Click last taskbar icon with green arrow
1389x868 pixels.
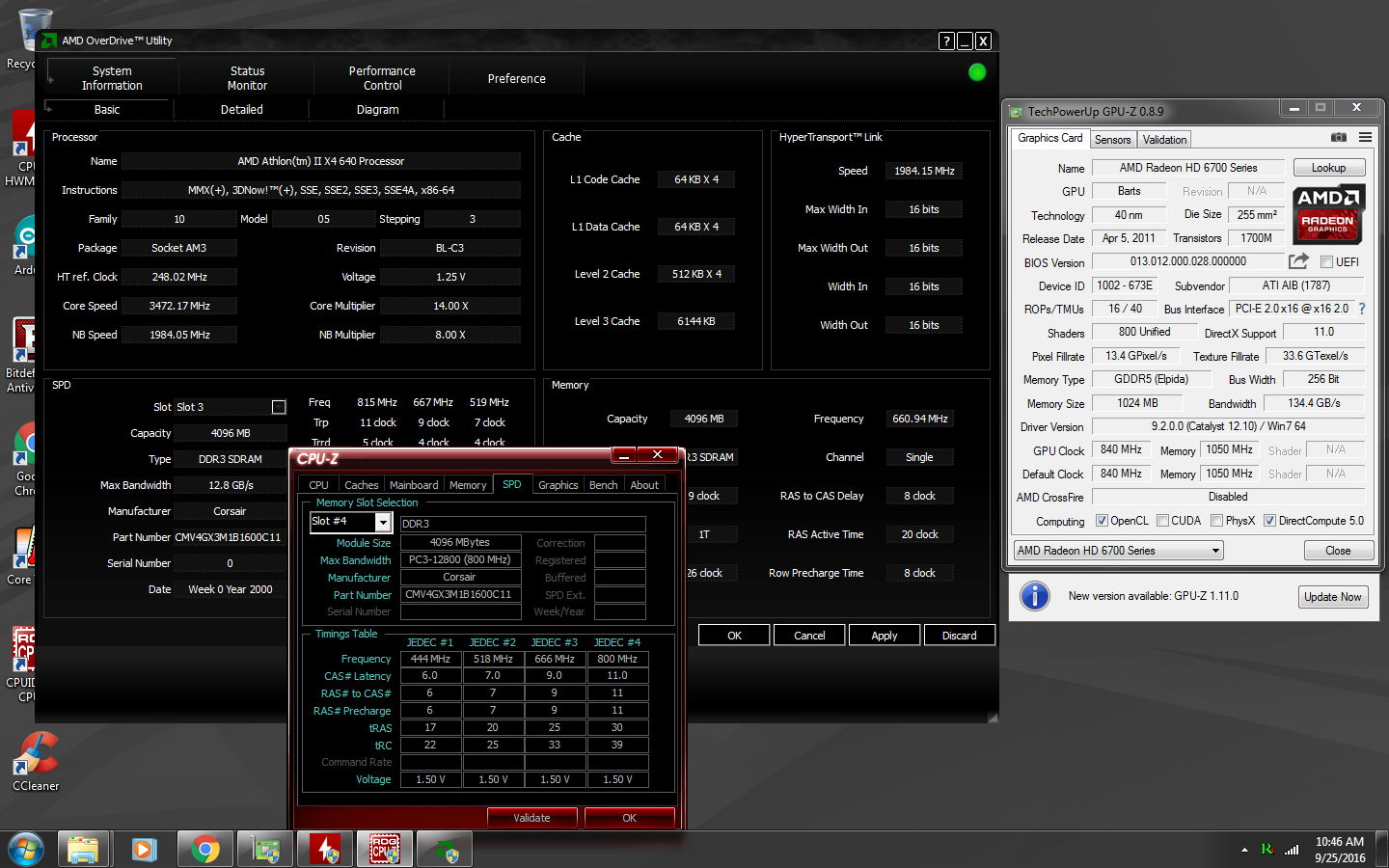[446, 850]
